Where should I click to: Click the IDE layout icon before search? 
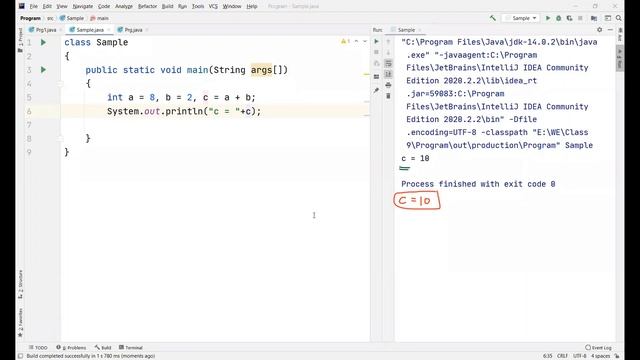tap(608, 18)
